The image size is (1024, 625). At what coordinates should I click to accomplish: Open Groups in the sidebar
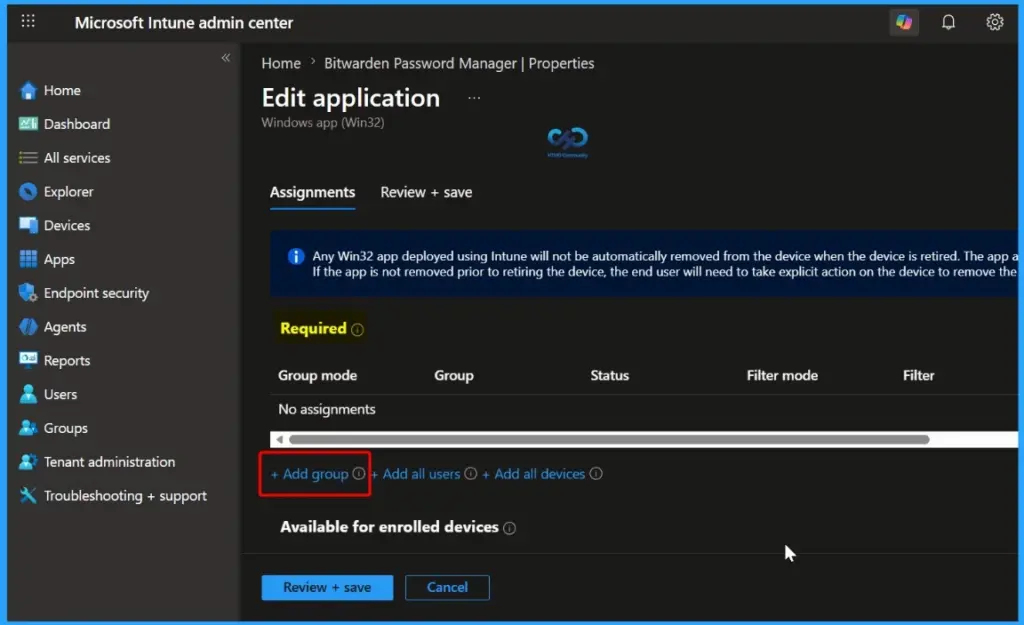(x=65, y=428)
